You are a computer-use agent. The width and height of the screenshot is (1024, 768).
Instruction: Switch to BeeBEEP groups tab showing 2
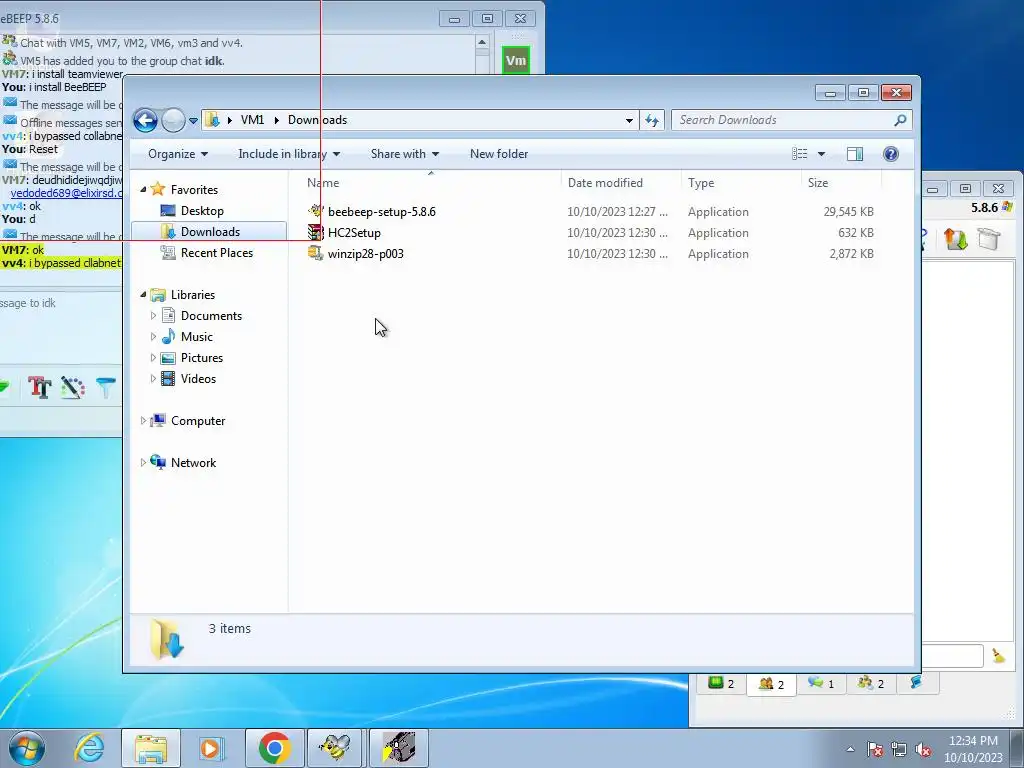pos(871,684)
